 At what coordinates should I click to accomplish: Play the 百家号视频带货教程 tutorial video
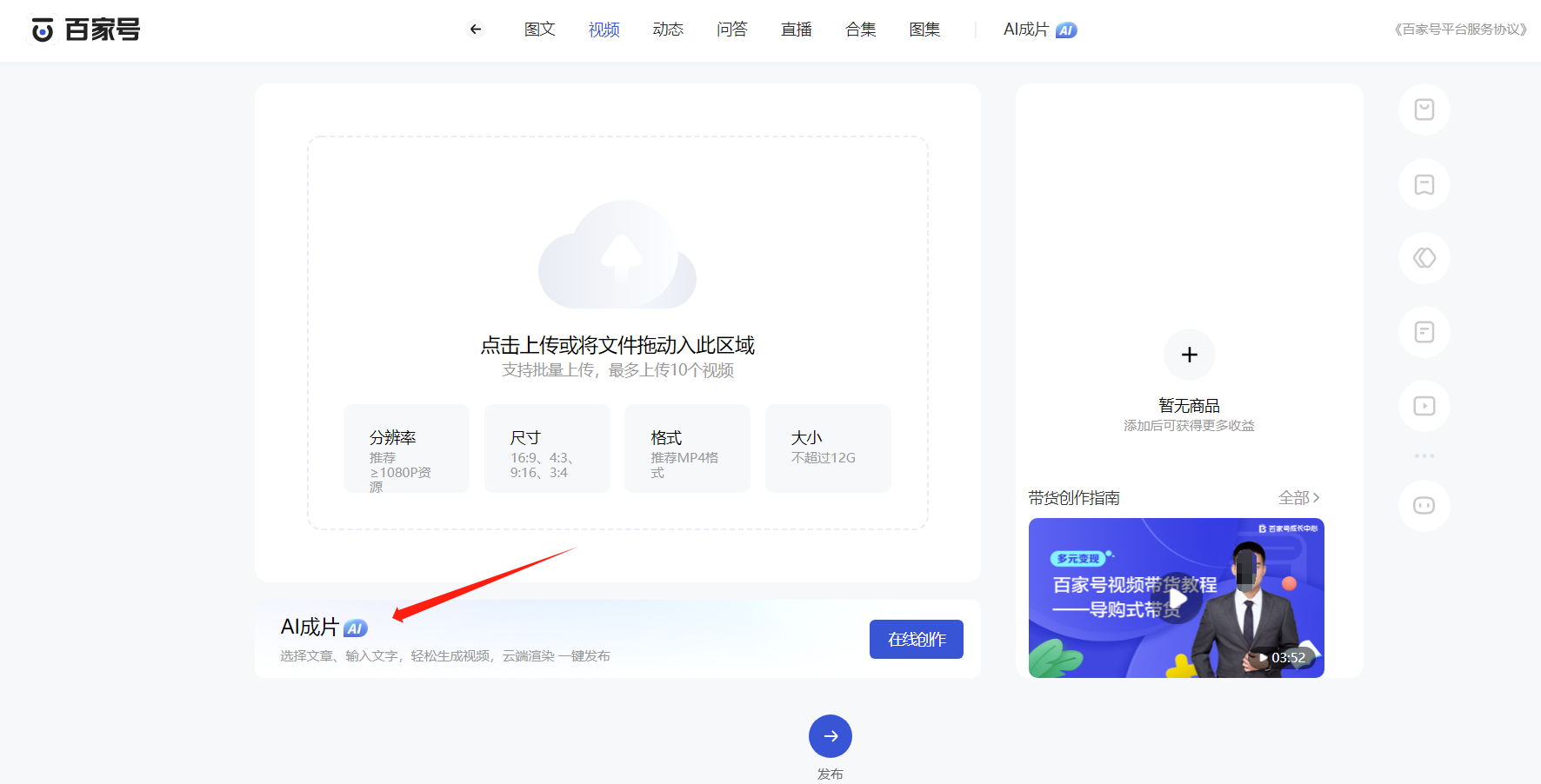[x=1177, y=598]
